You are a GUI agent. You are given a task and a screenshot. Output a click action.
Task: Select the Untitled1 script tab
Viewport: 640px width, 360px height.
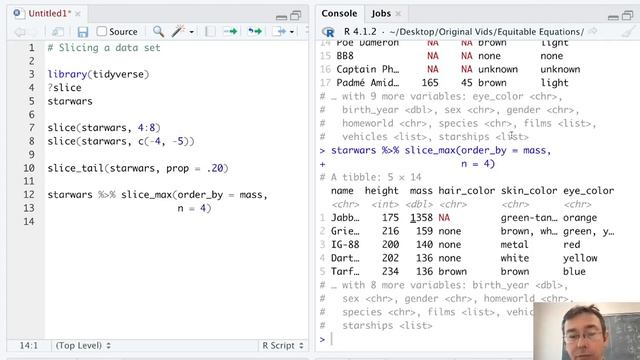pyautogui.click(x=49, y=13)
